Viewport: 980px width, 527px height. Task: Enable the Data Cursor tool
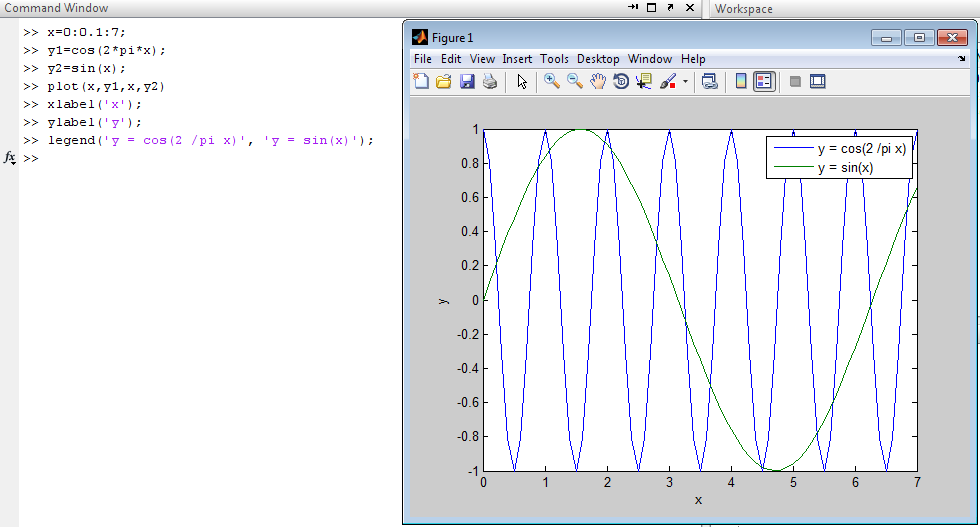pyautogui.click(x=643, y=82)
